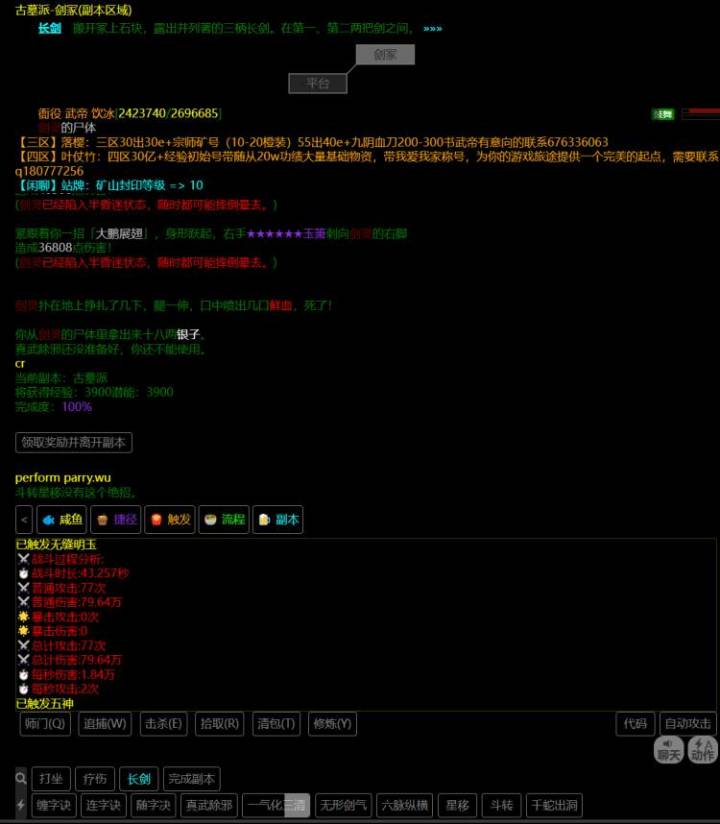Click the purple 100% completion value

[77, 406]
